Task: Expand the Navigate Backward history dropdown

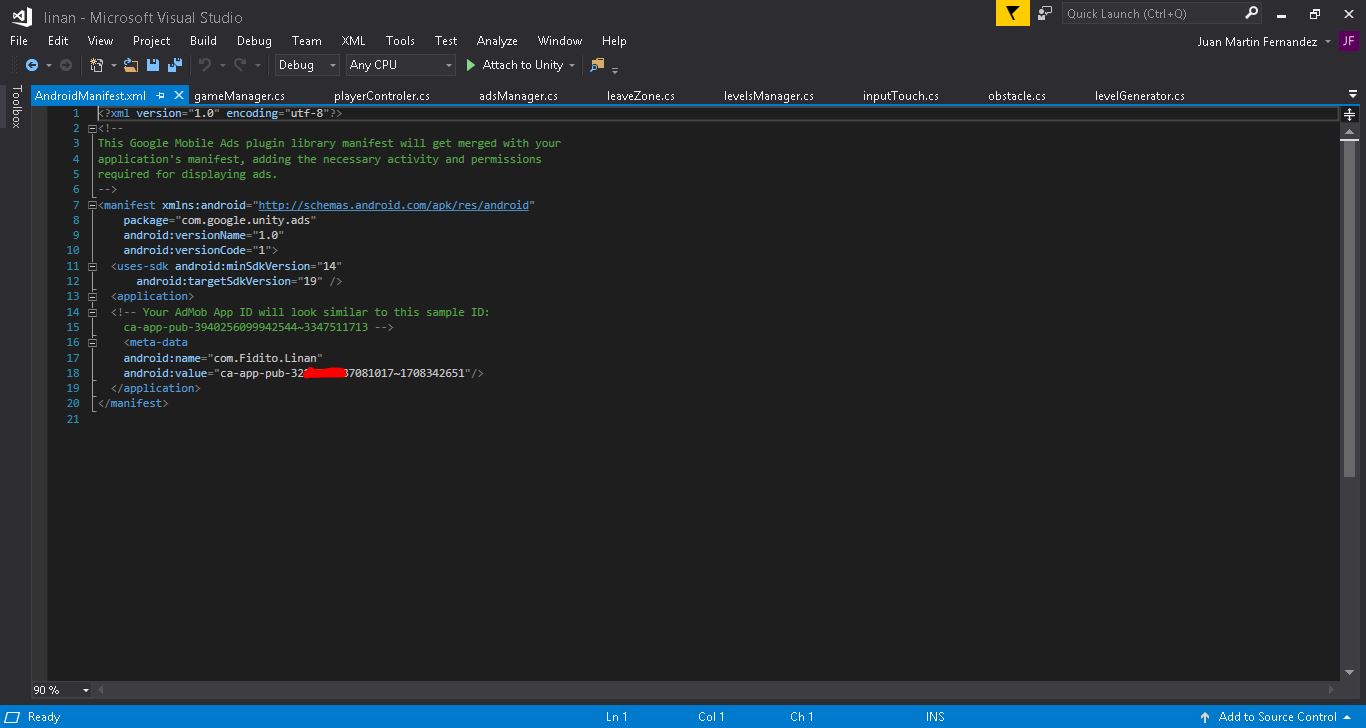Action: (48, 65)
